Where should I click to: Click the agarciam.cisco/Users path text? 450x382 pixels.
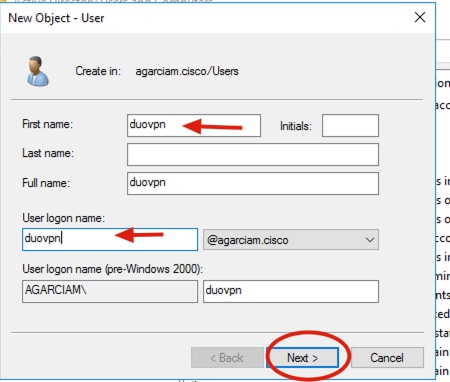pos(187,71)
